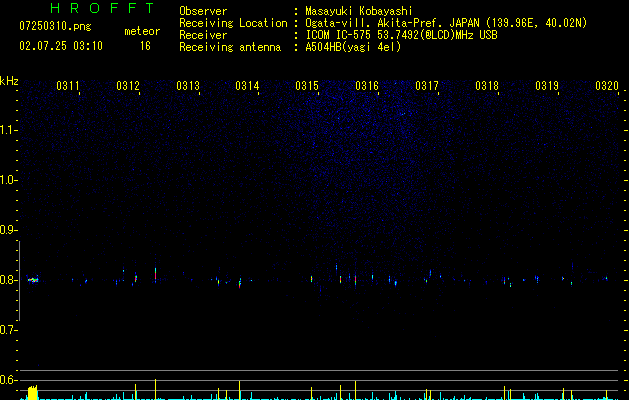Click the Receiving Location label

[233, 23]
